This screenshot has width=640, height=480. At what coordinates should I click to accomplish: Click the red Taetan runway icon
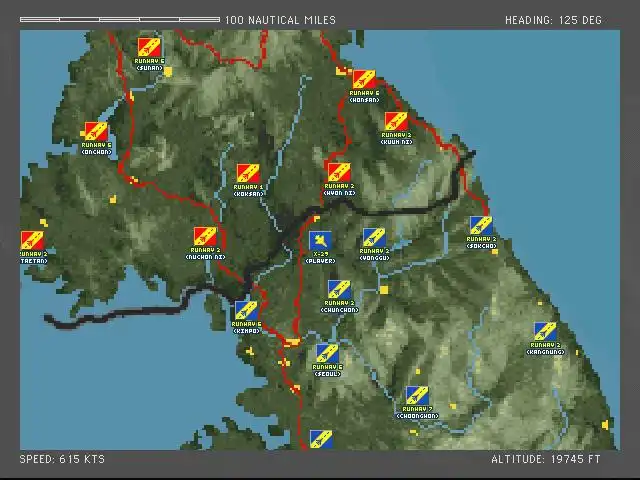point(32,241)
